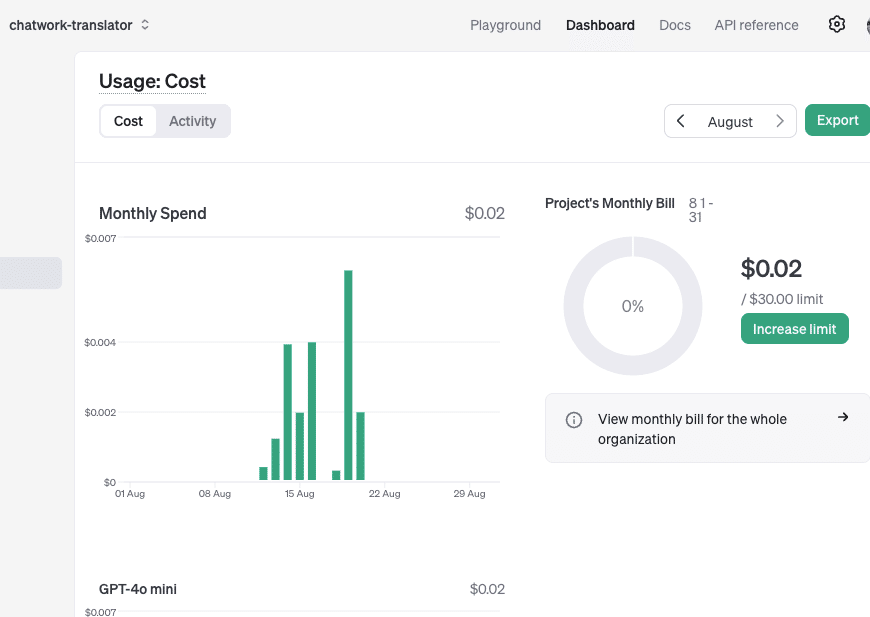Click the tallest bar in Monthly Spend chart

pos(348,375)
